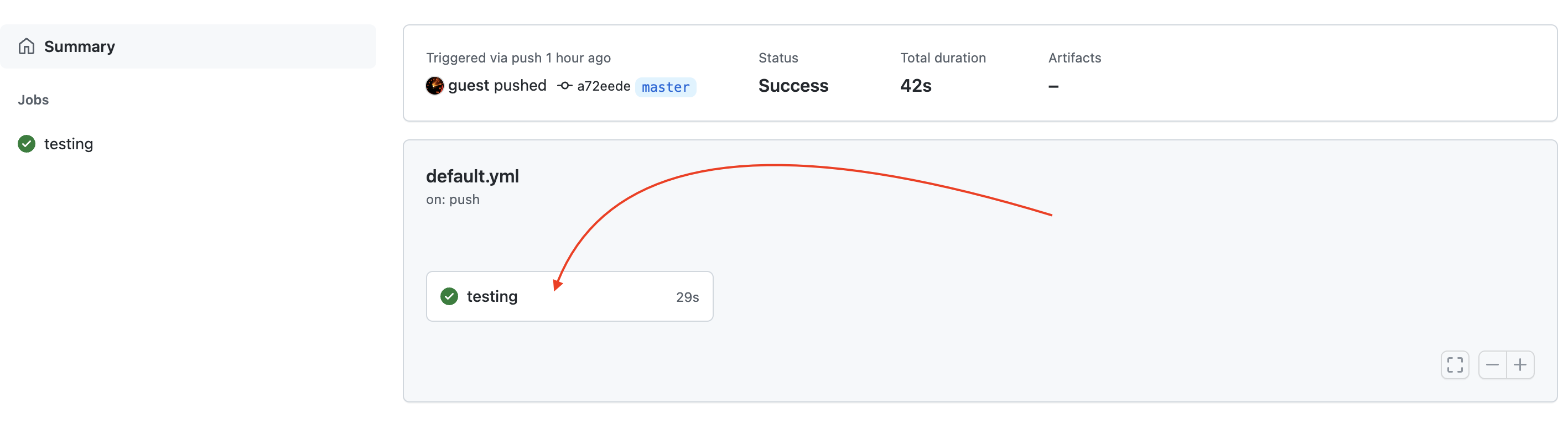Click the default.yml workflow title
The width and height of the screenshot is (1568, 429).
[x=472, y=176]
